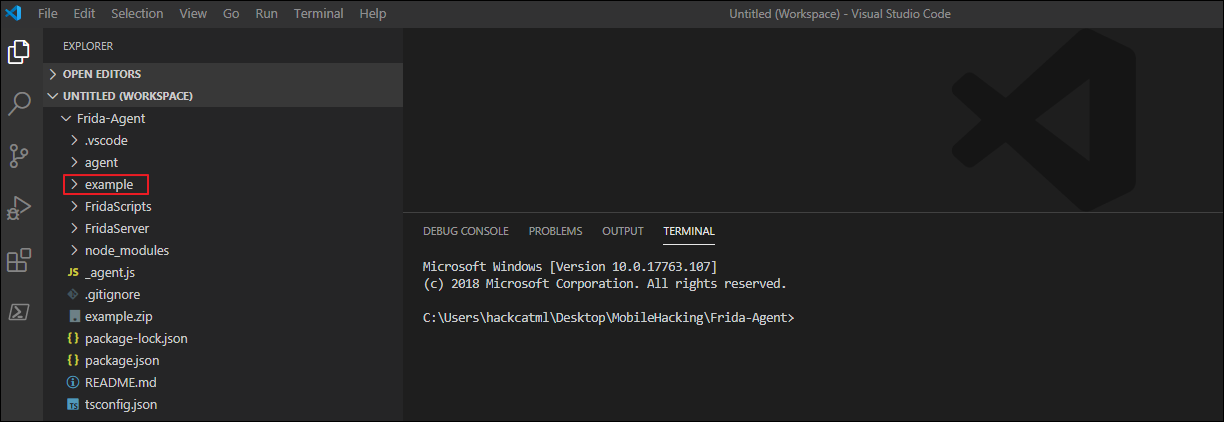The image size is (1224, 422).
Task: Expand the example folder chevron
Action: point(74,184)
